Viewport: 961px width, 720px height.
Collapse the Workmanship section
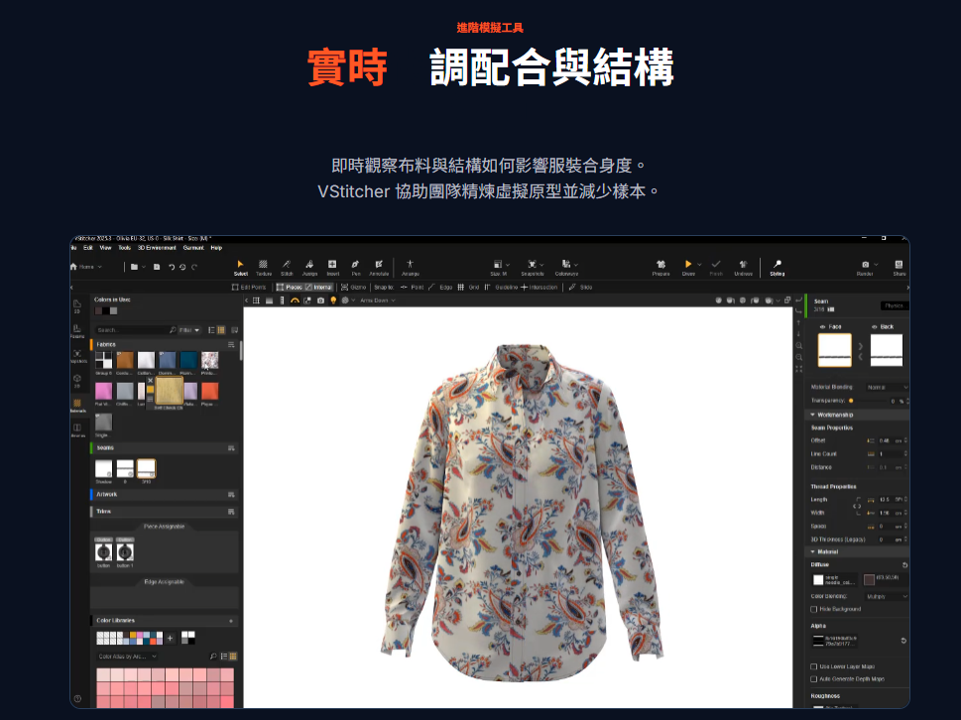[x=813, y=415]
